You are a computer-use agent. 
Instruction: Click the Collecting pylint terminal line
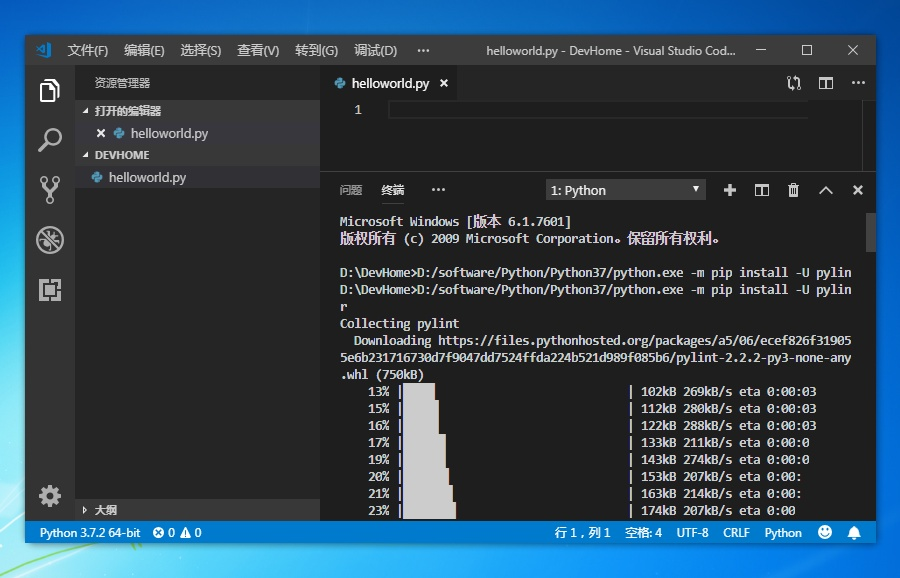point(399,323)
